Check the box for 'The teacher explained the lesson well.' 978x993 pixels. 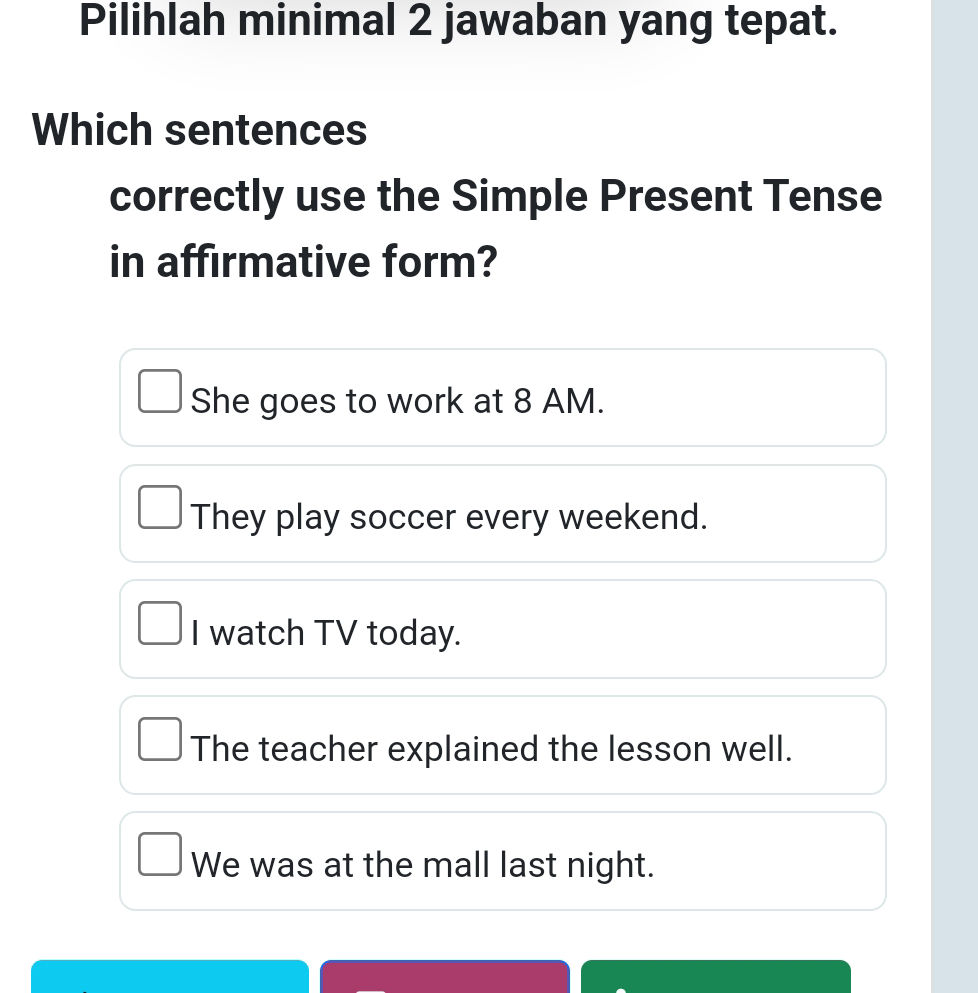pos(160,738)
